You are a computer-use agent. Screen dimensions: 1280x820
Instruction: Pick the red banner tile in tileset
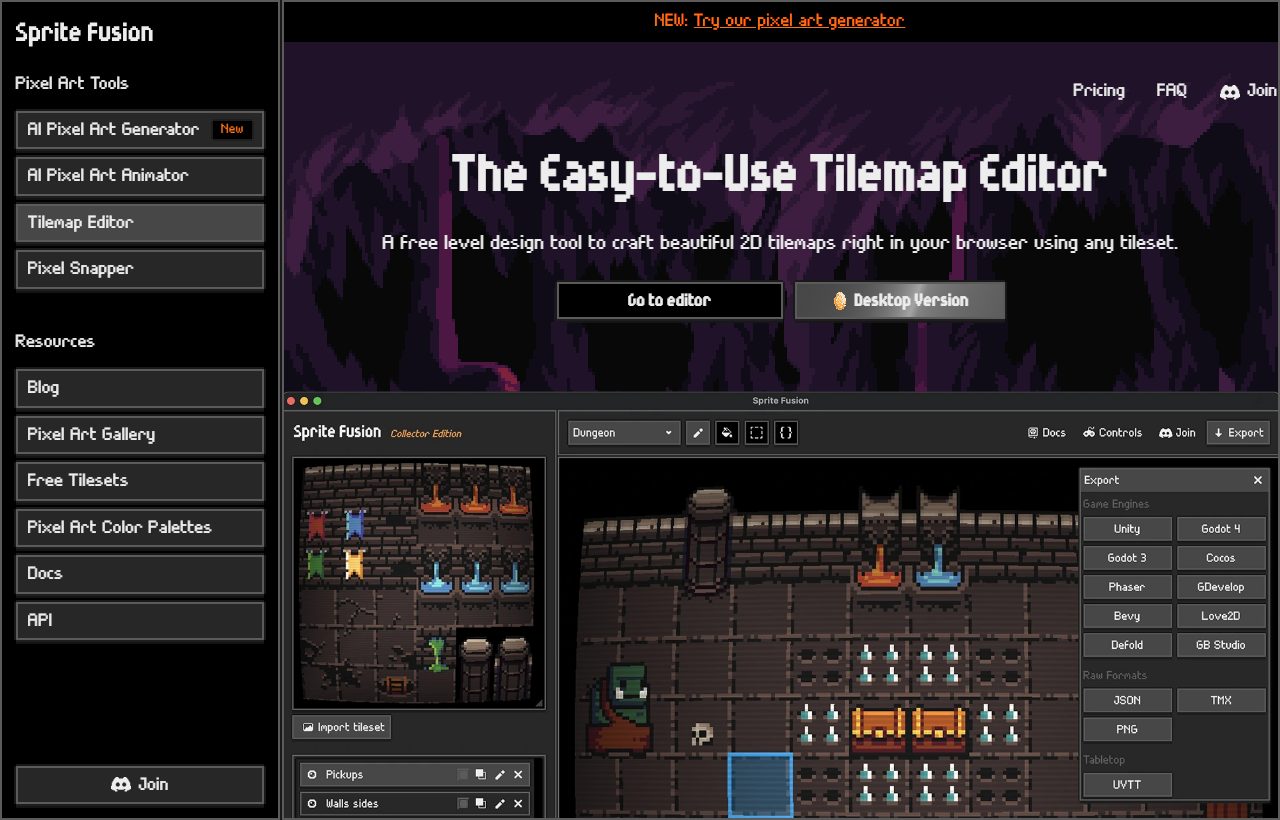click(x=317, y=525)
